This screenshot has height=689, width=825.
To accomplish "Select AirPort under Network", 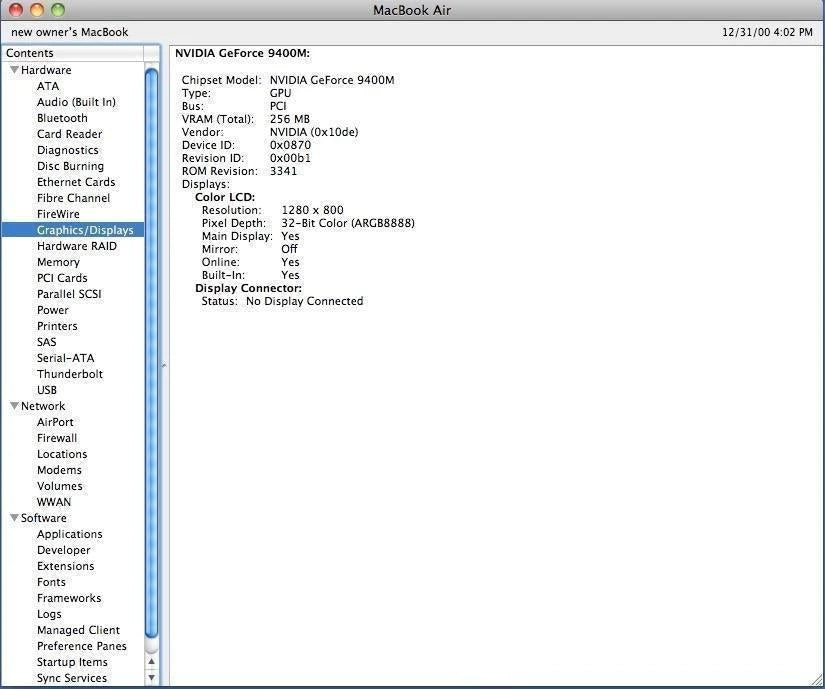I will (x=55, y=422).
